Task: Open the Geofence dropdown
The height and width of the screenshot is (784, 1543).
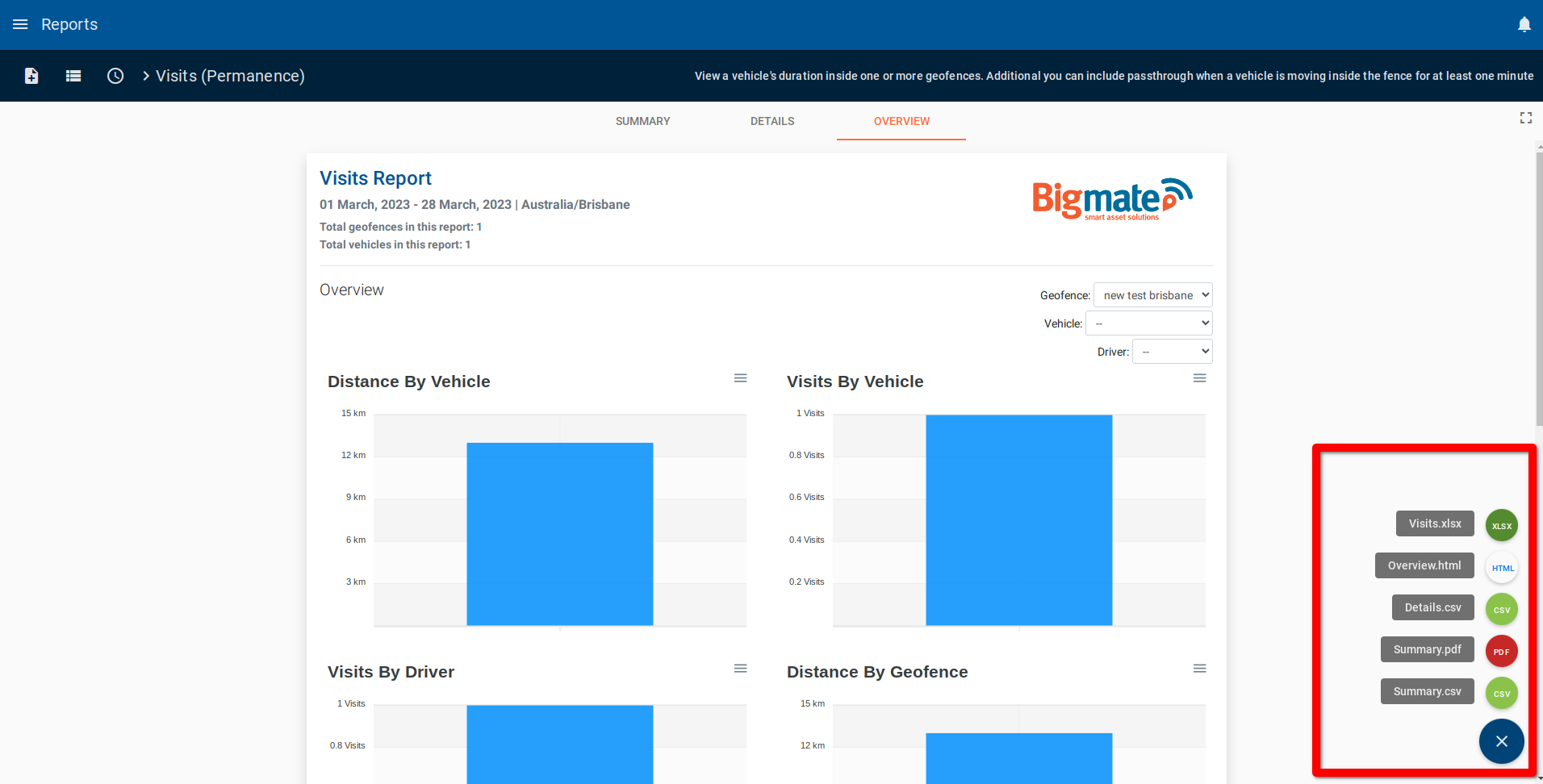Action: [x=1152, y=295]
